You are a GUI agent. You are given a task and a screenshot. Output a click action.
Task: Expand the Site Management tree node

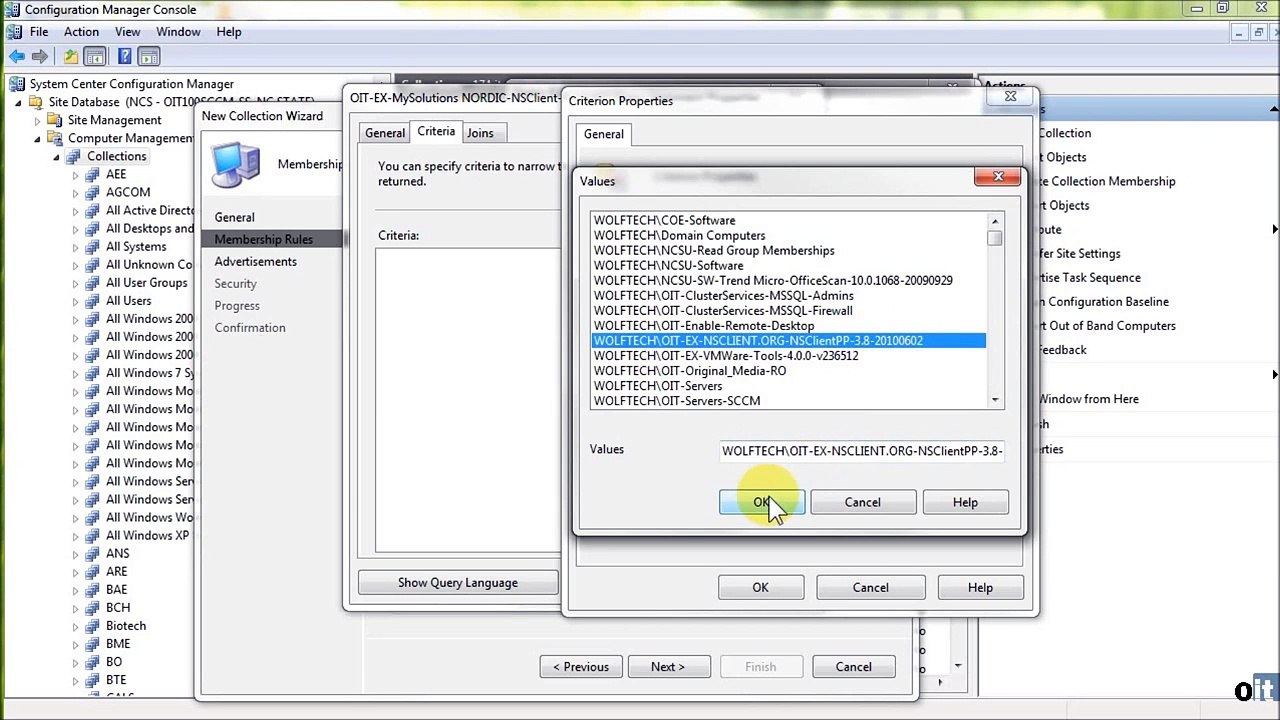[x=38, y=120]
